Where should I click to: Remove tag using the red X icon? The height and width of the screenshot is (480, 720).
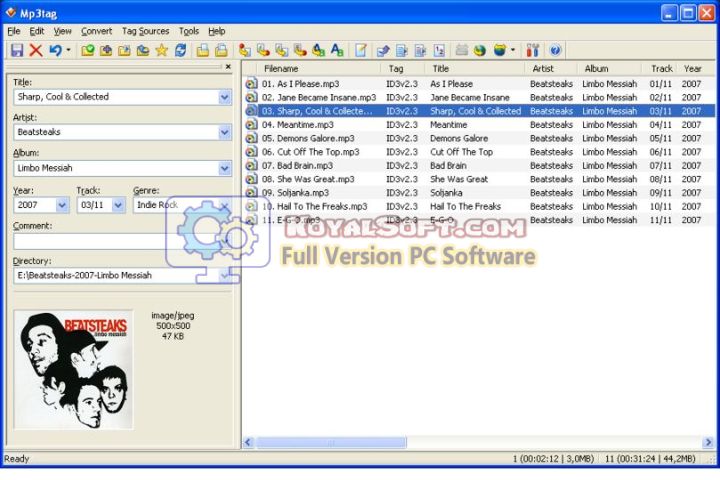point(36,50)
